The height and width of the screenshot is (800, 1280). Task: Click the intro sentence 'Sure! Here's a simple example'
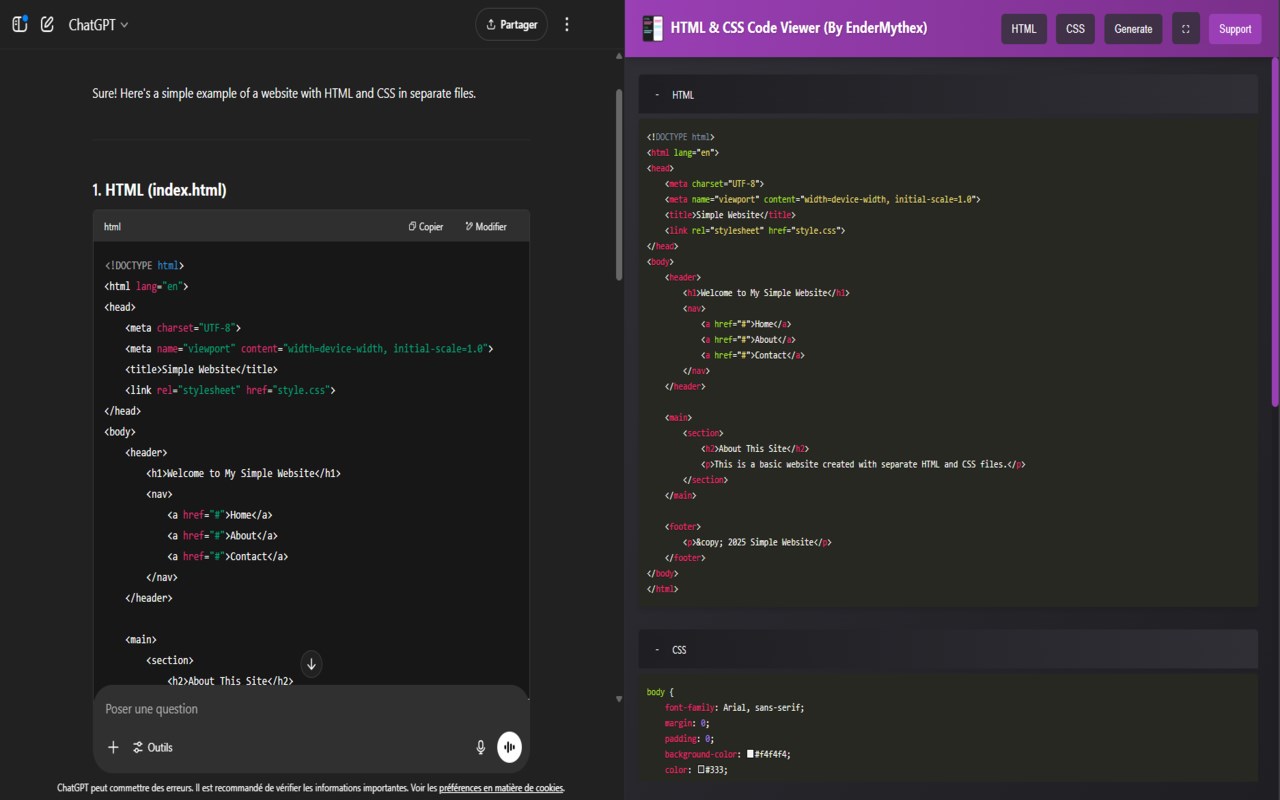point(284,93)
